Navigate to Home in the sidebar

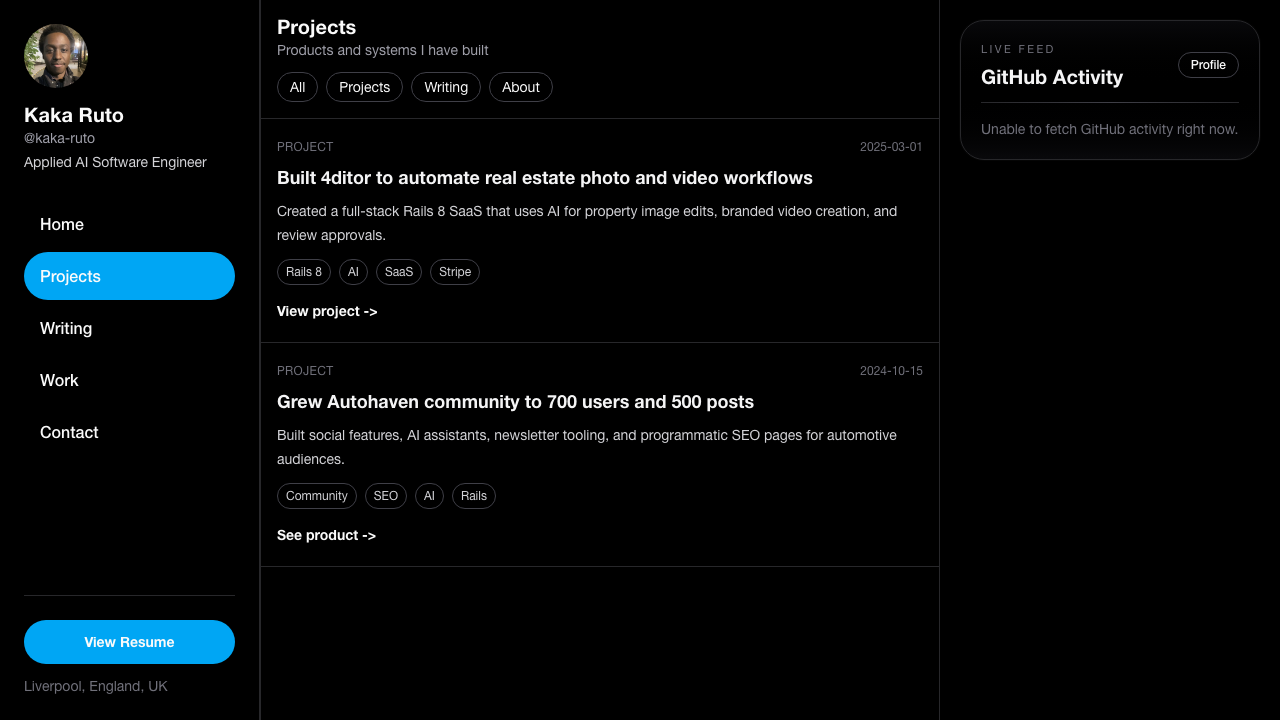pyautogui.click(x=62, y=224)
